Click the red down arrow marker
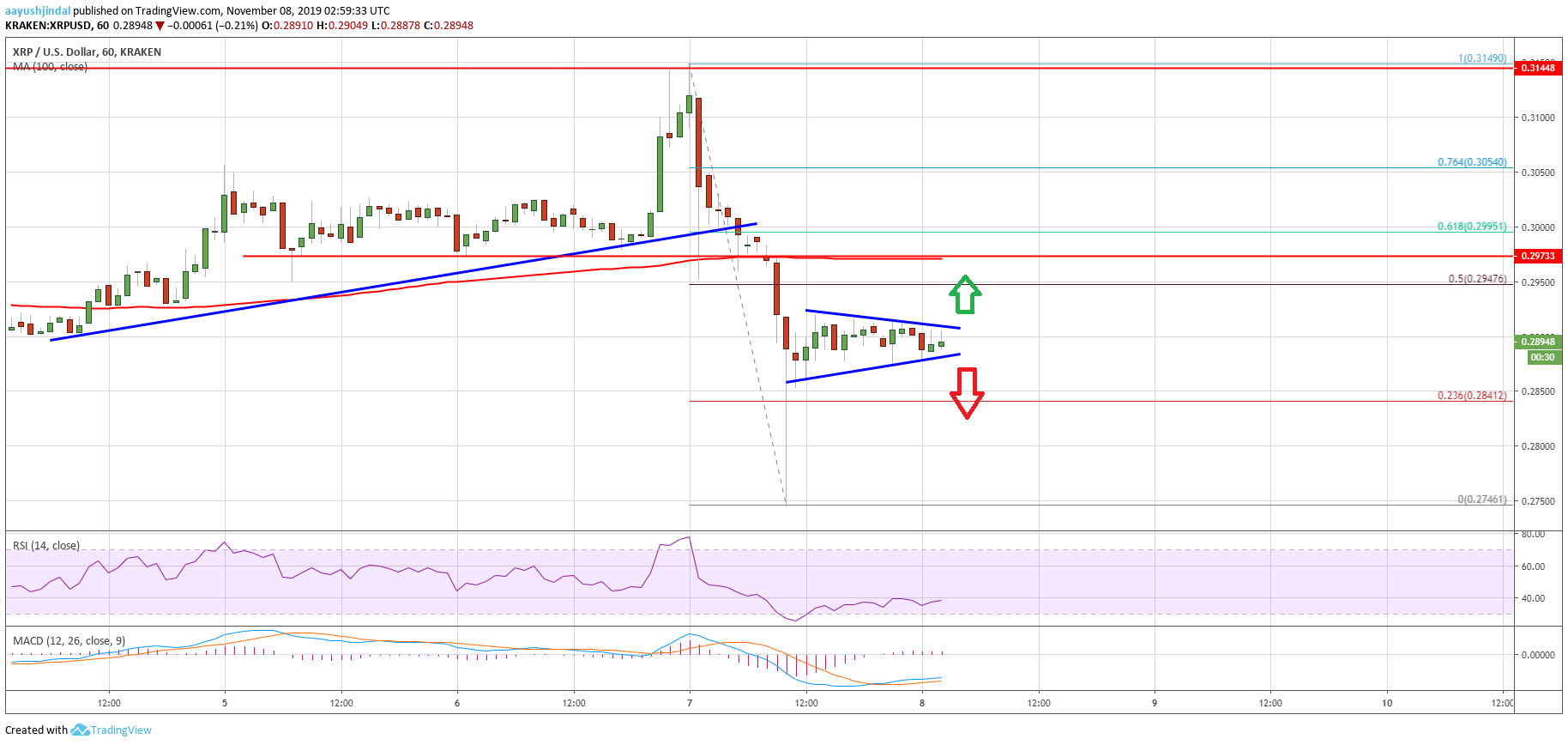 (967, 393)
